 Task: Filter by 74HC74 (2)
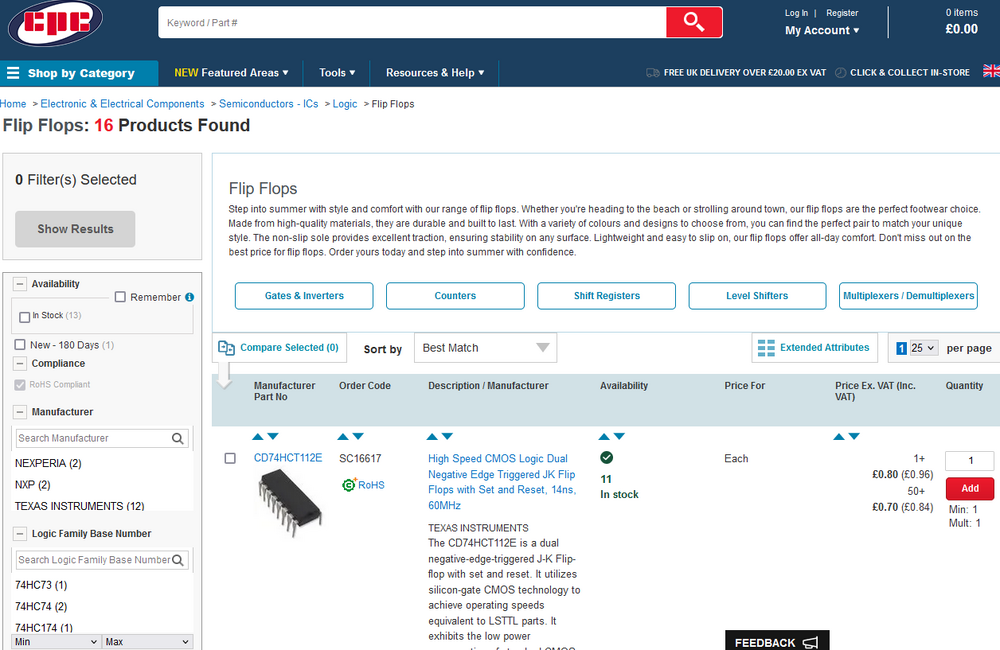[x=41, y=607]
